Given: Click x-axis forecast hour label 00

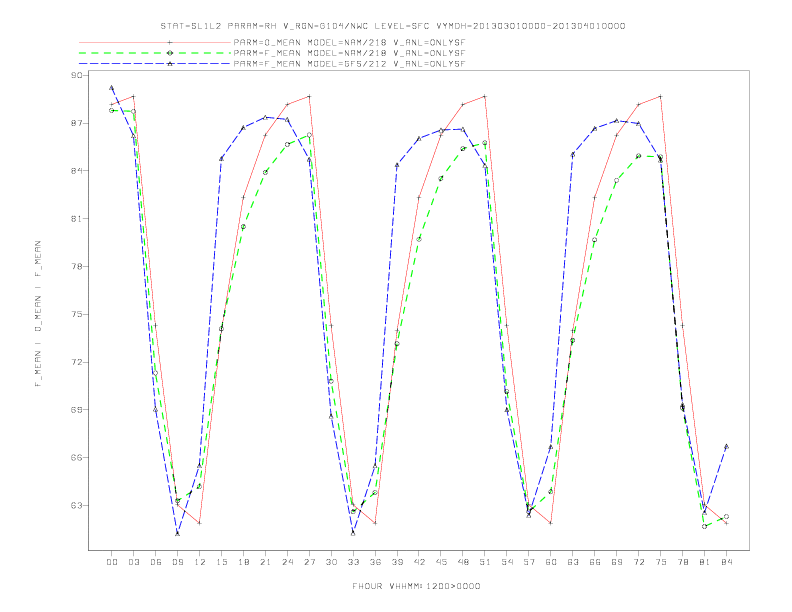Looking at the screenshot, I should click(x=112, y=562).
